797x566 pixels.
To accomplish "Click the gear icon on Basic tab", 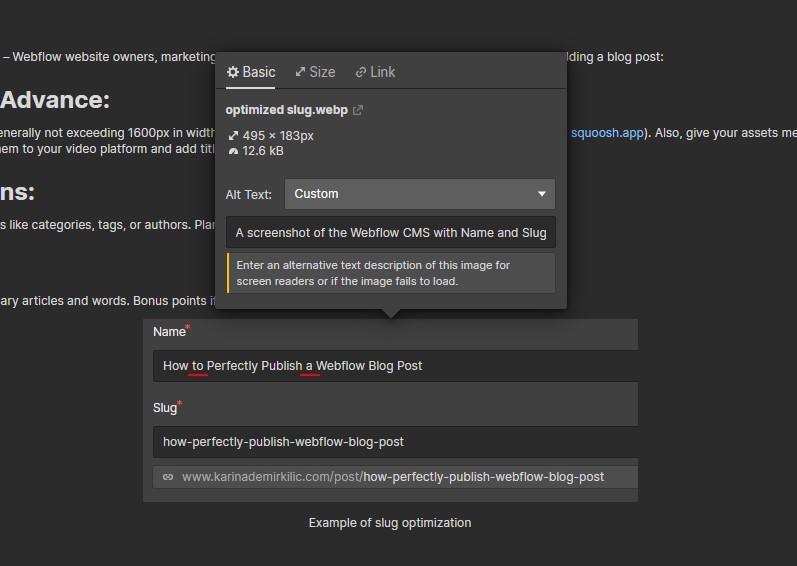I will [x=233, y=72].
